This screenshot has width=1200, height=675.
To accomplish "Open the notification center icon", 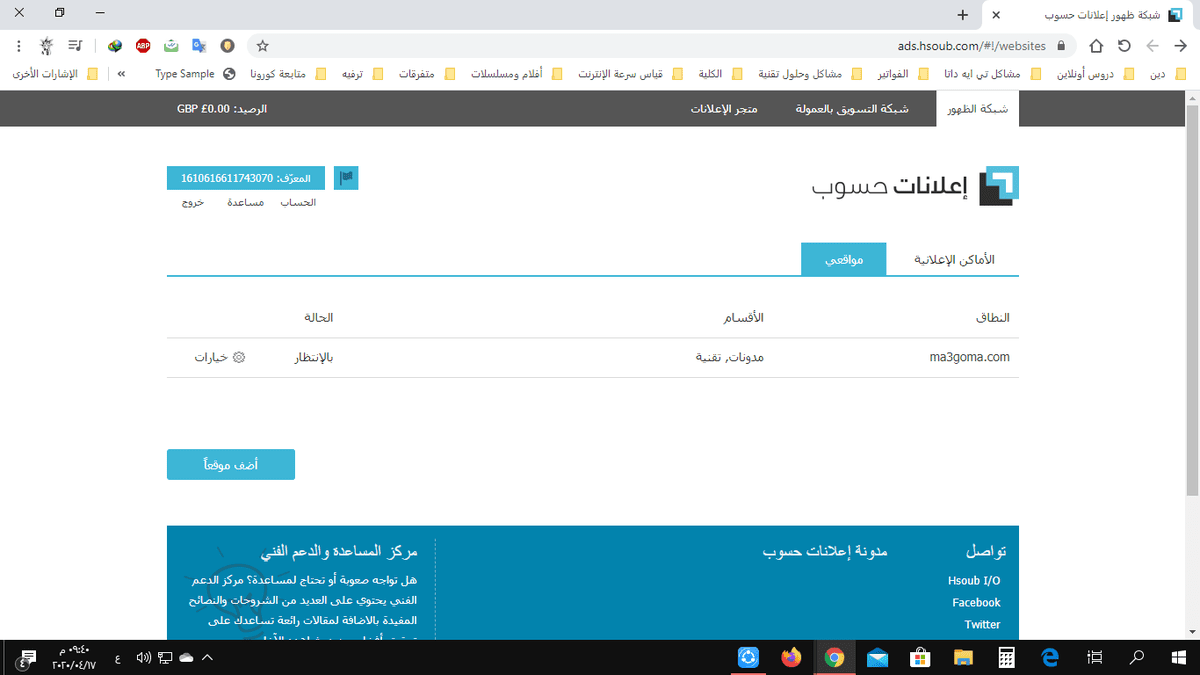I will pyautogui.click(x=28, y=657).
